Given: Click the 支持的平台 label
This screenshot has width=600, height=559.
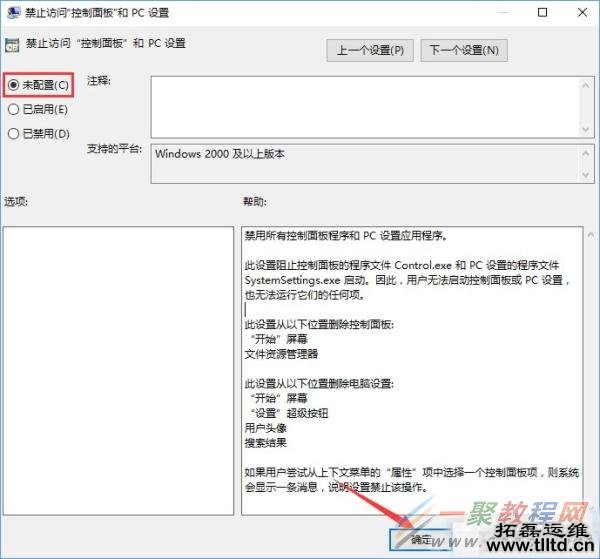Looking at the screenshot, I should point(114,148).
